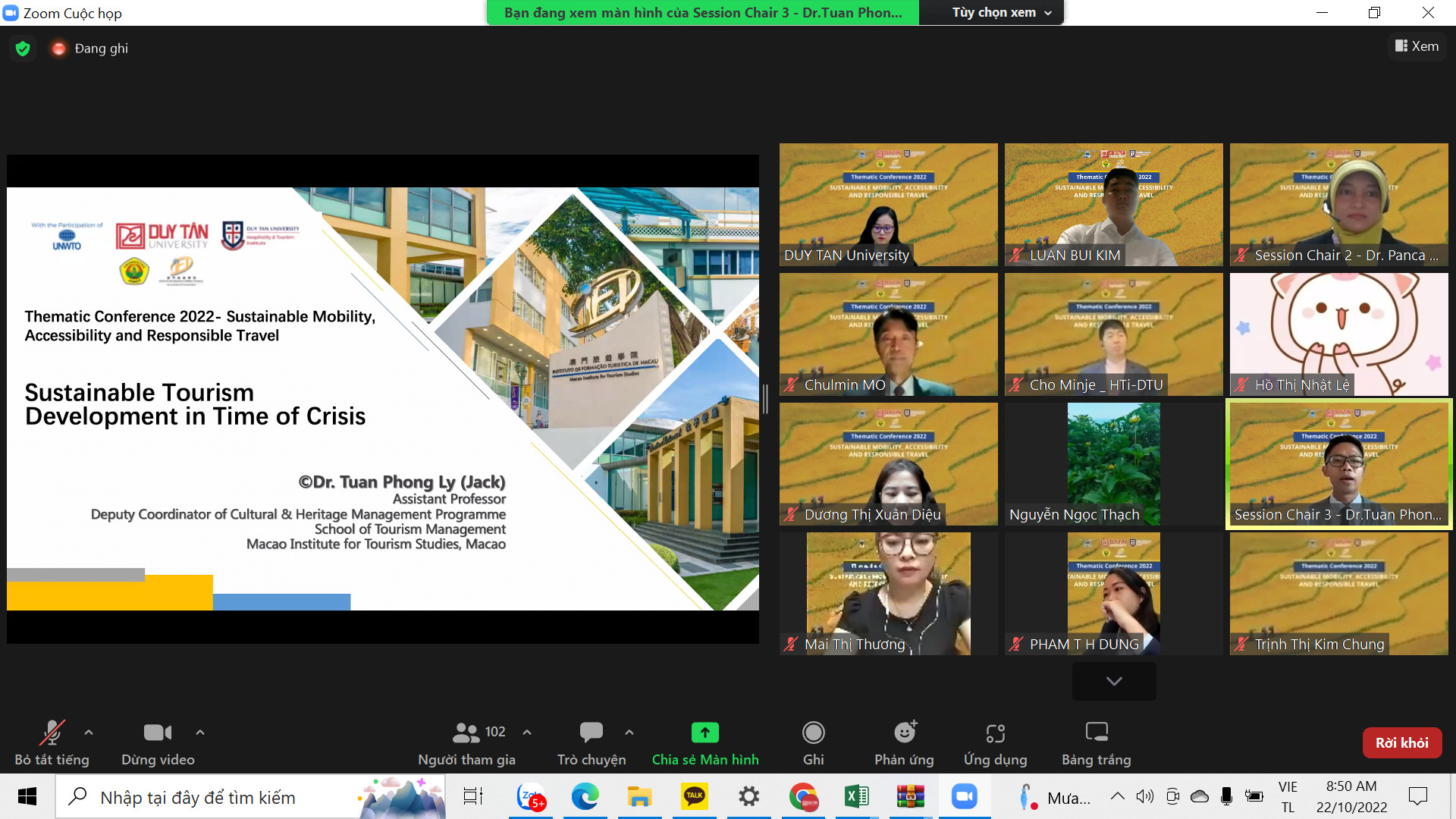Expand audio options arrow beside microphone
1456x819 pixels.
coord(89,733)
